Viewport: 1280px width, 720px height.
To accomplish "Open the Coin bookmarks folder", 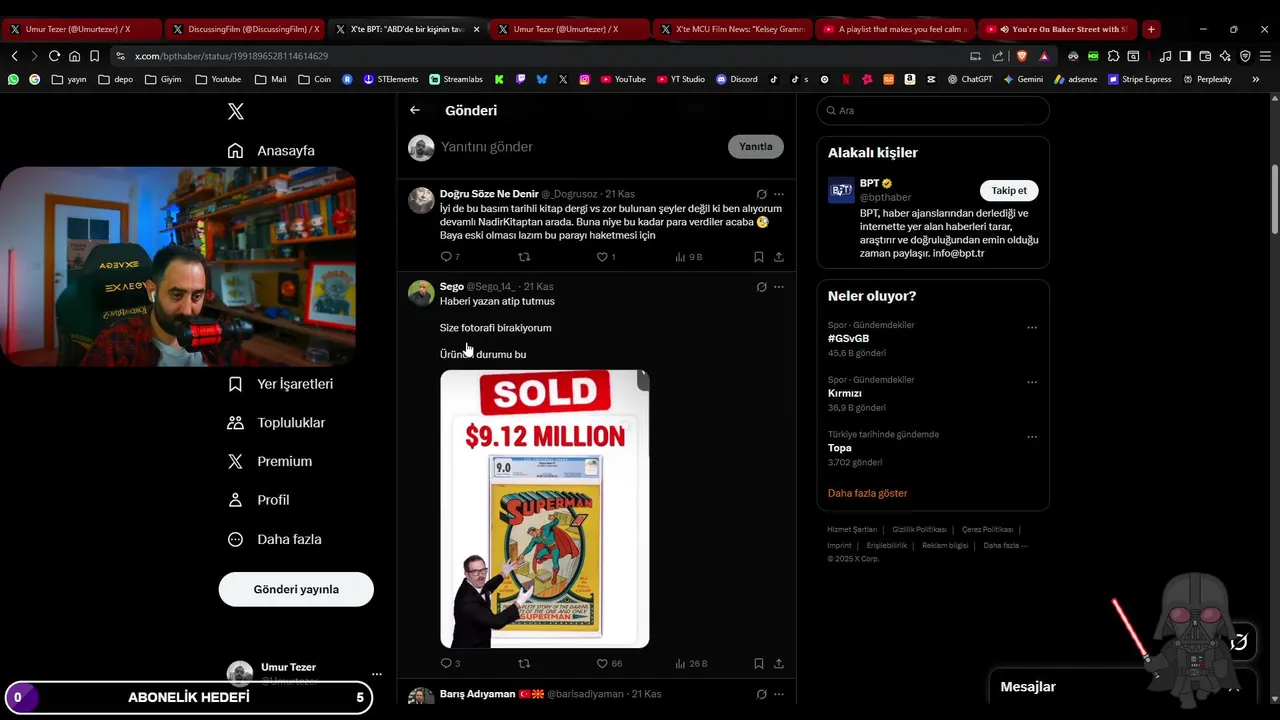I will 315,79.
